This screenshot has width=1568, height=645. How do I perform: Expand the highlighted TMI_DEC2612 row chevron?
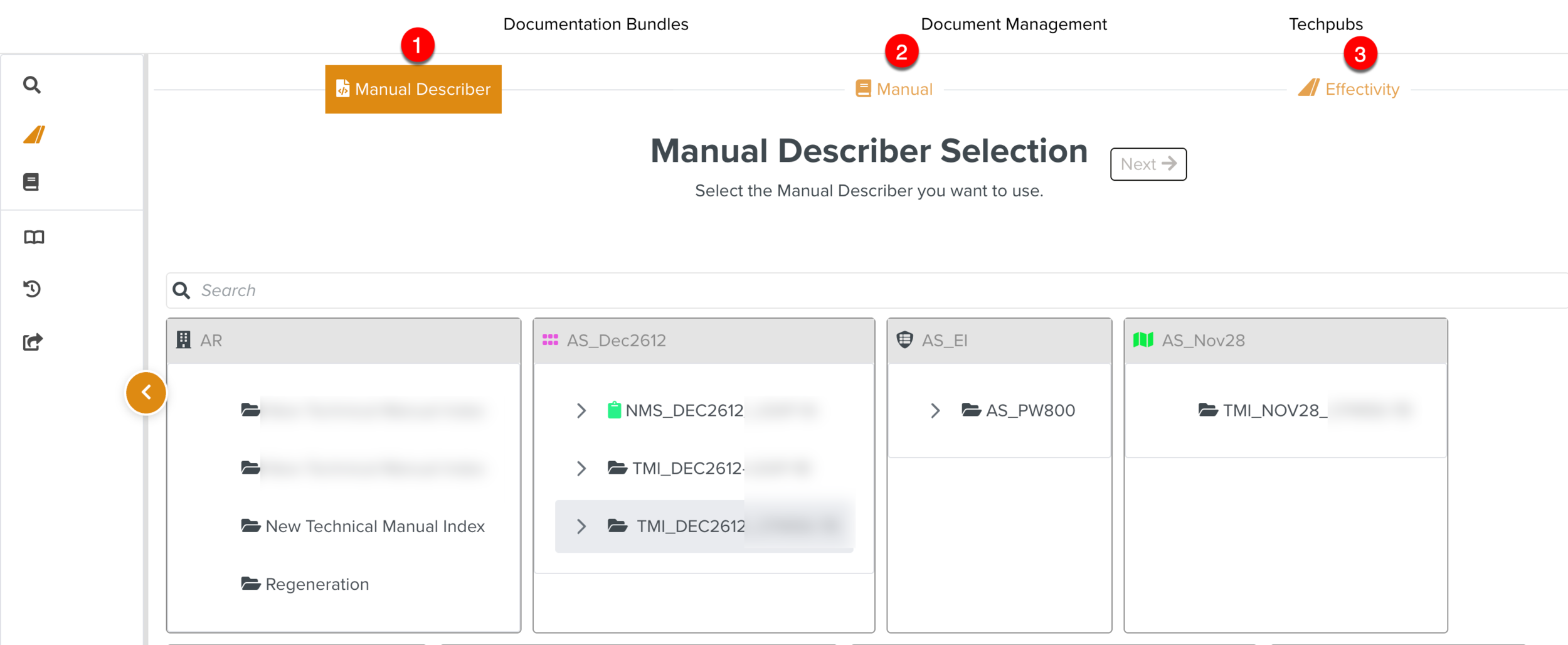tap(581, 526)
